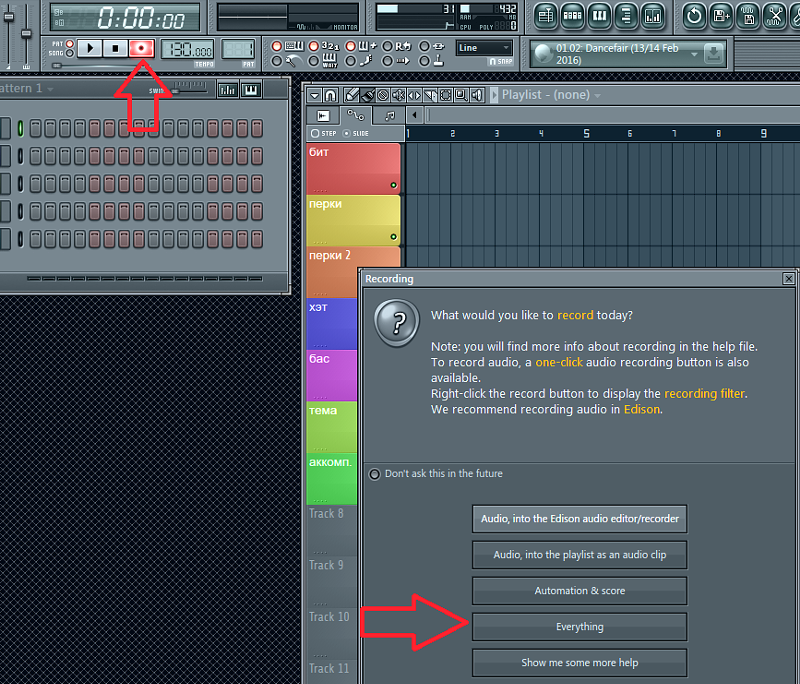
Task: Click the red Record button
Action: pos(141,48)
